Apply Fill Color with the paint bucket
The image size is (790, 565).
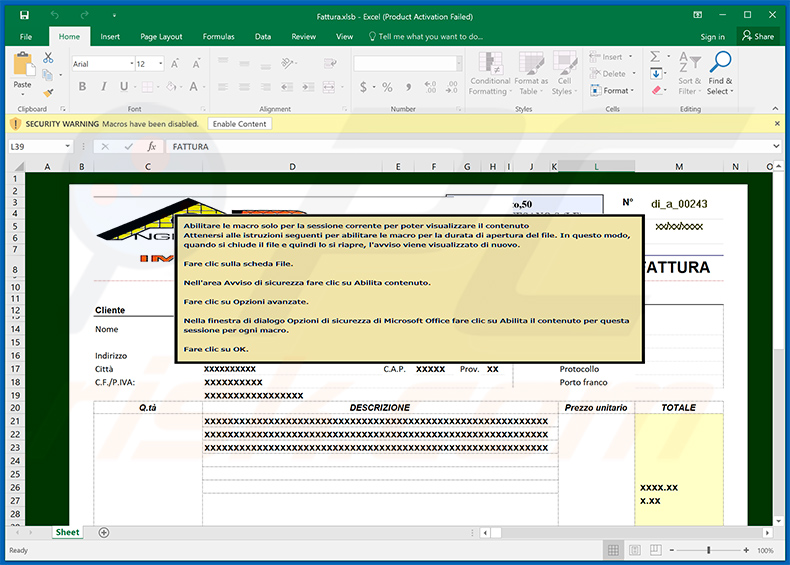pos(171,87)
